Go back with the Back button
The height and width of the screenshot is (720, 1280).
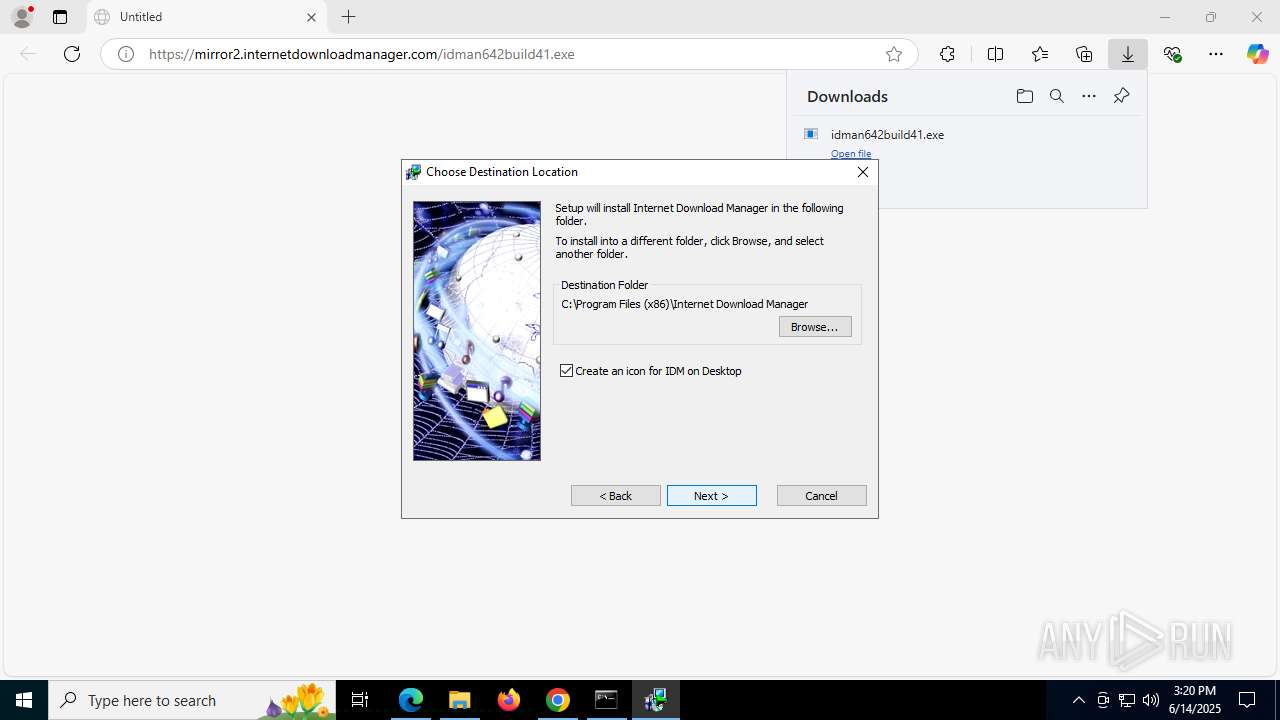tap(615, 496)
